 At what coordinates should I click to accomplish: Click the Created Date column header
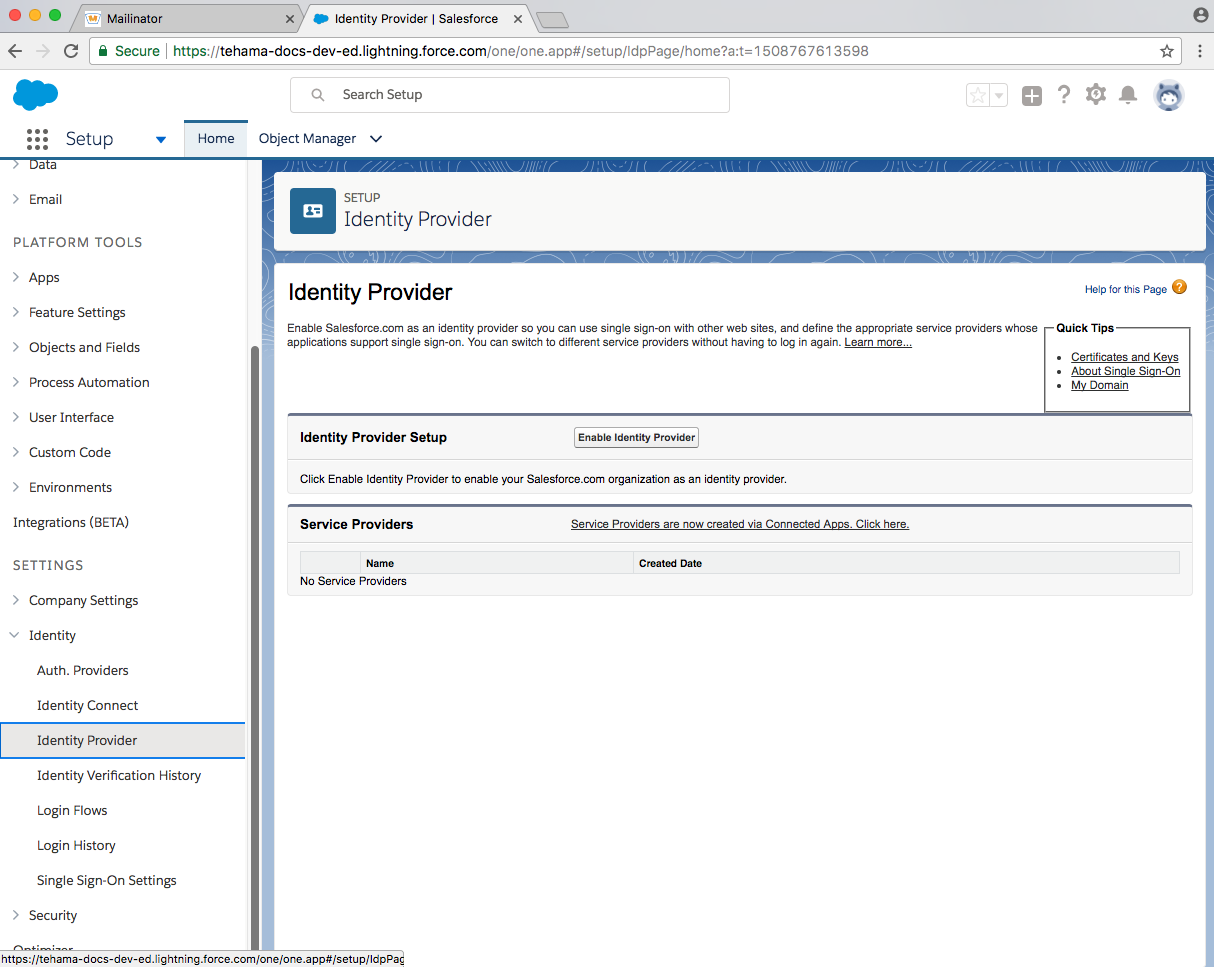[x=907, y=563]
